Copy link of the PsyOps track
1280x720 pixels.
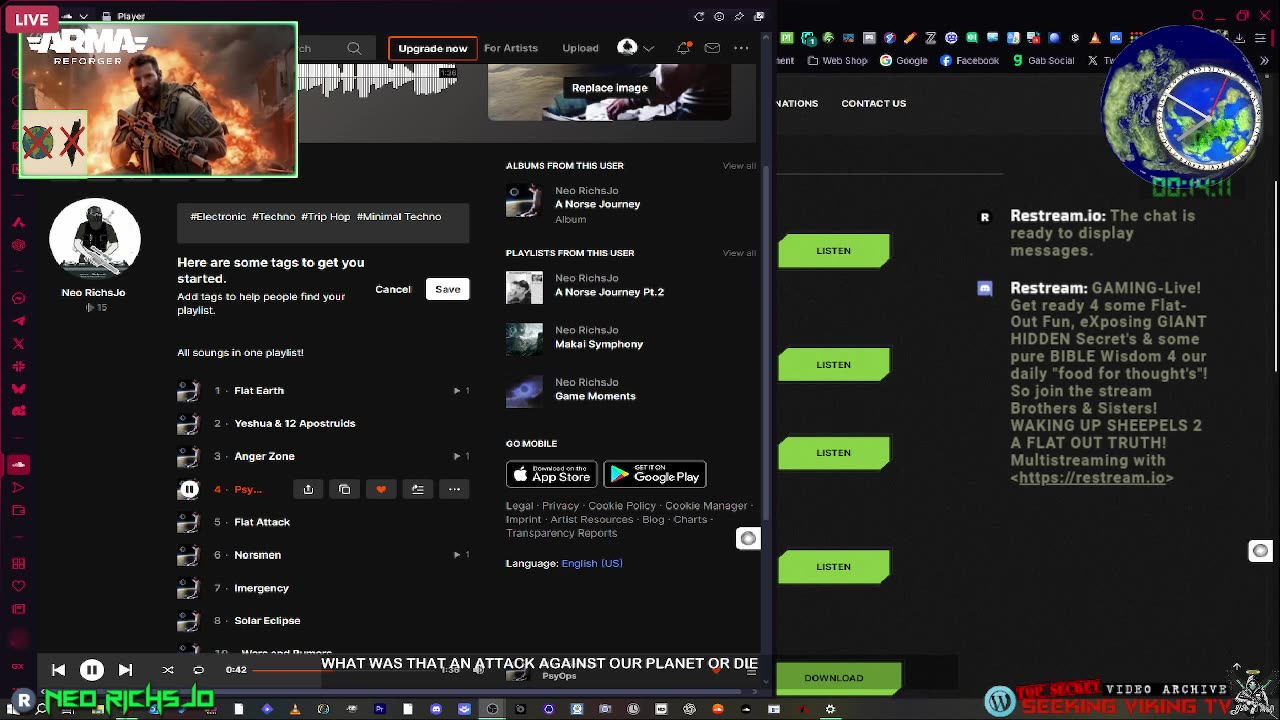coord(344,489)
